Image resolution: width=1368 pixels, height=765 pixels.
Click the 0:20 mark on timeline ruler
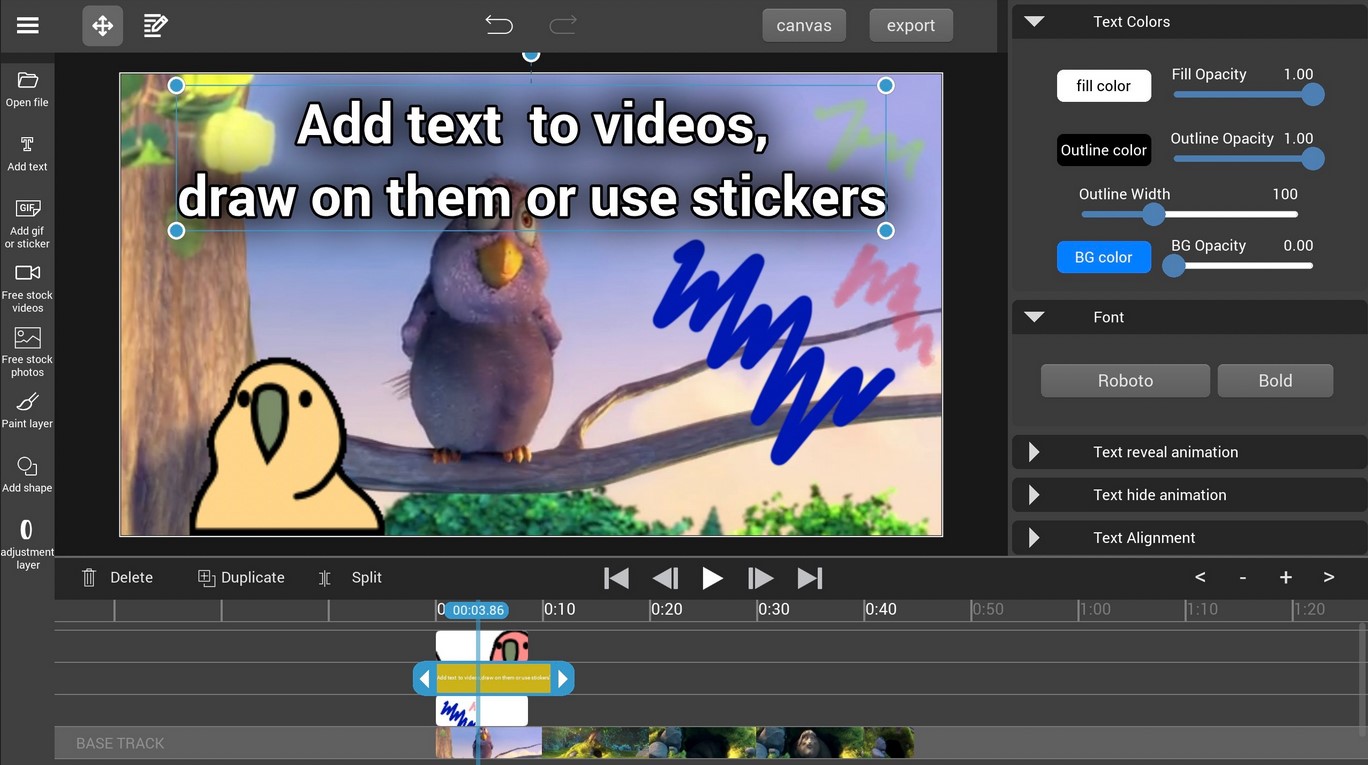(x=666, y=609)
